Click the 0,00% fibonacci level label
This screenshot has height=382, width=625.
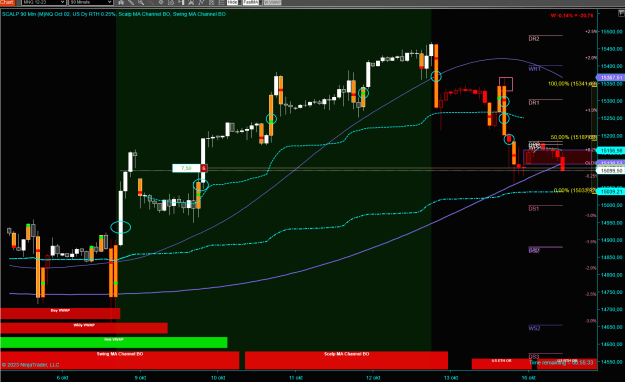pyautogui.click(x=575, y=190)
